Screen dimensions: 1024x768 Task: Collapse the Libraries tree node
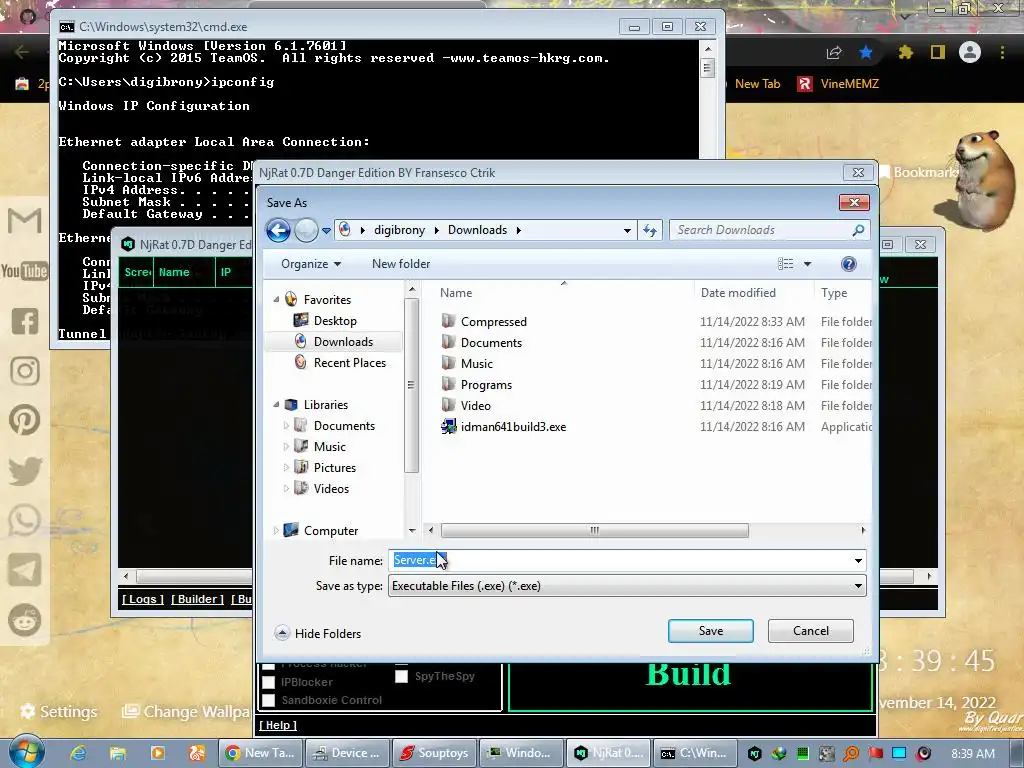[276, 404]
